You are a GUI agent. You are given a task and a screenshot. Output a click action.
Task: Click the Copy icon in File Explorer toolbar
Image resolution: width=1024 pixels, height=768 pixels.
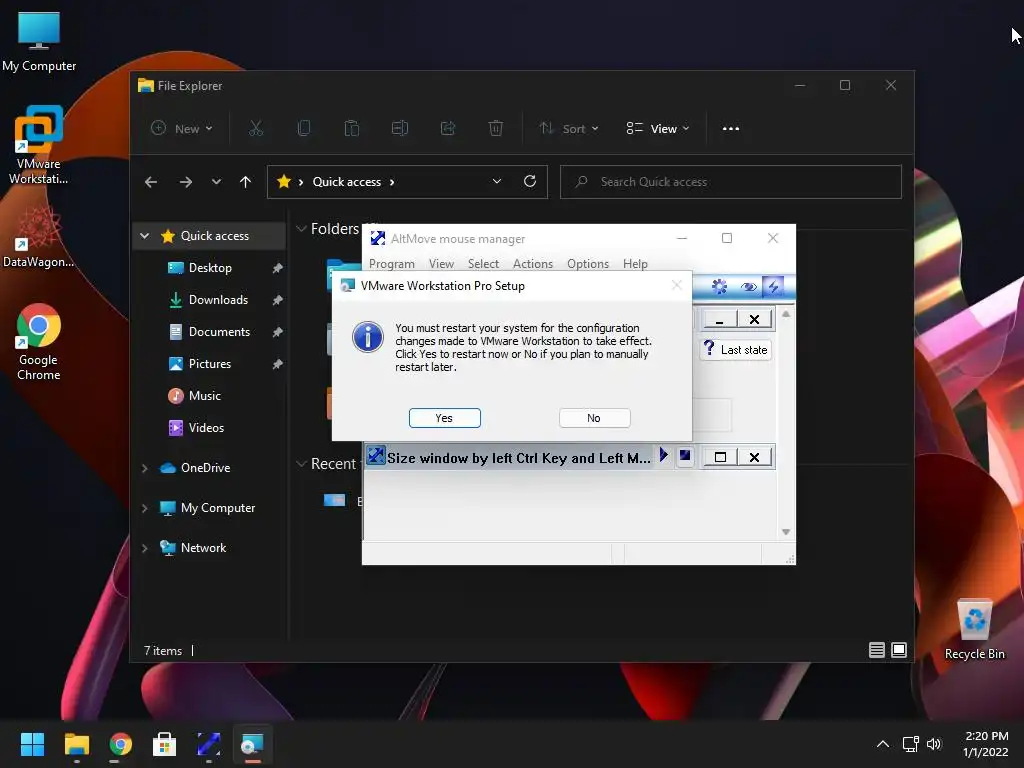point(304,129)
